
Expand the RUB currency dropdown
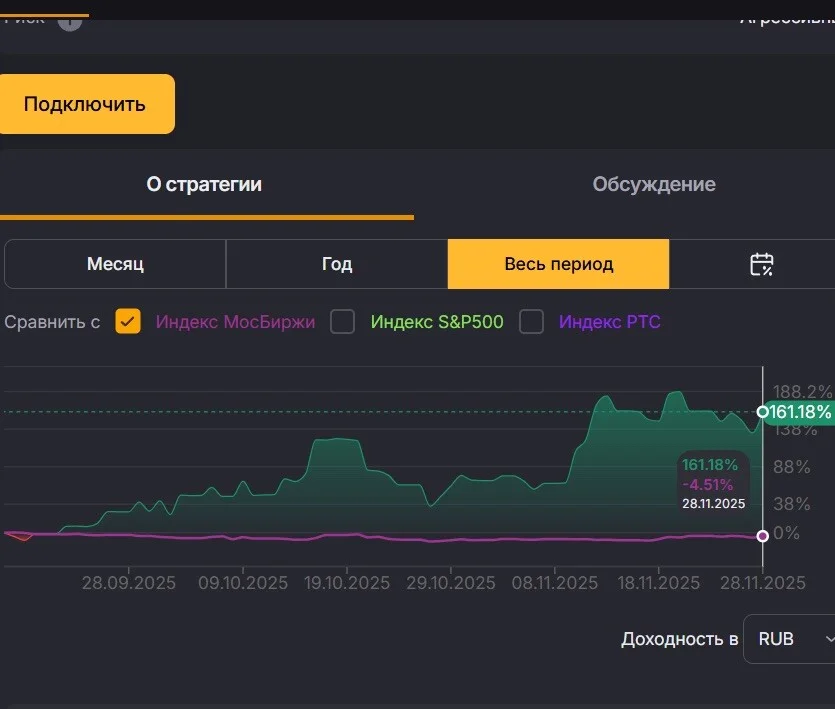[x=789, y=639]
